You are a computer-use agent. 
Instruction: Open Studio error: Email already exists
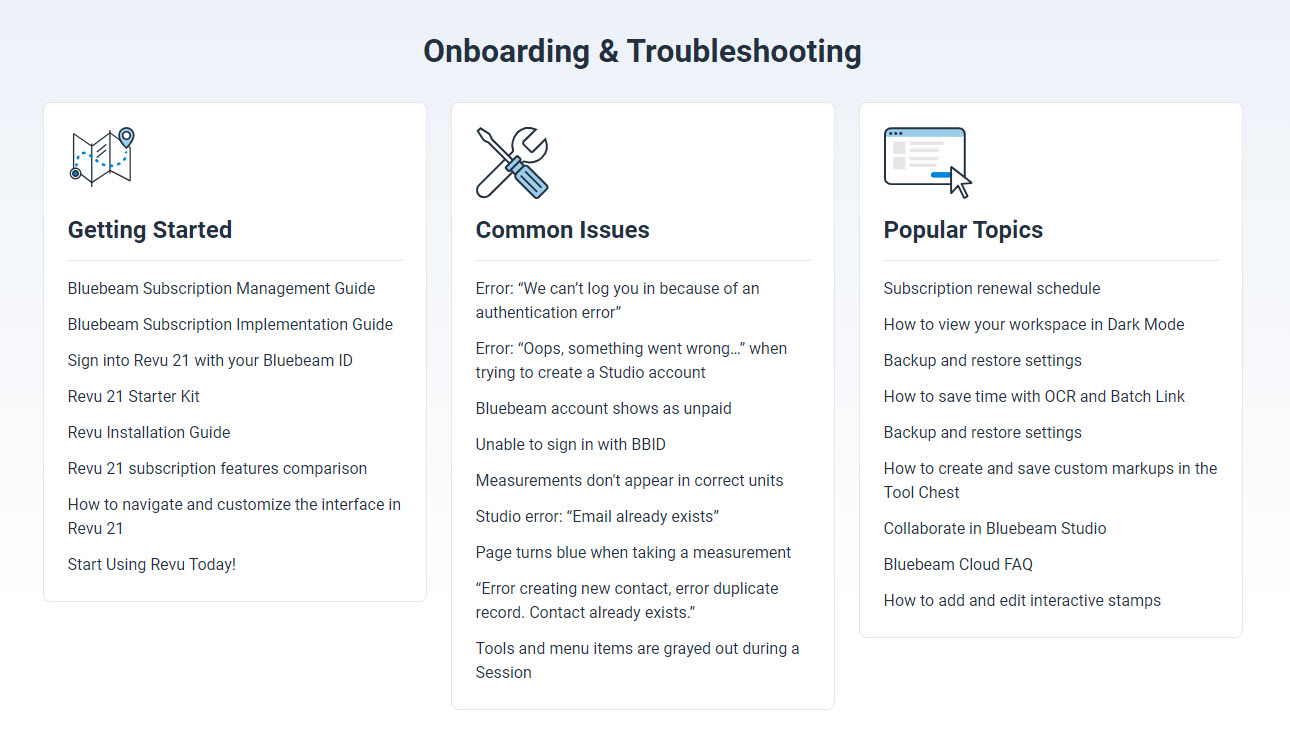pyautogui.click(x=597, y=516)
